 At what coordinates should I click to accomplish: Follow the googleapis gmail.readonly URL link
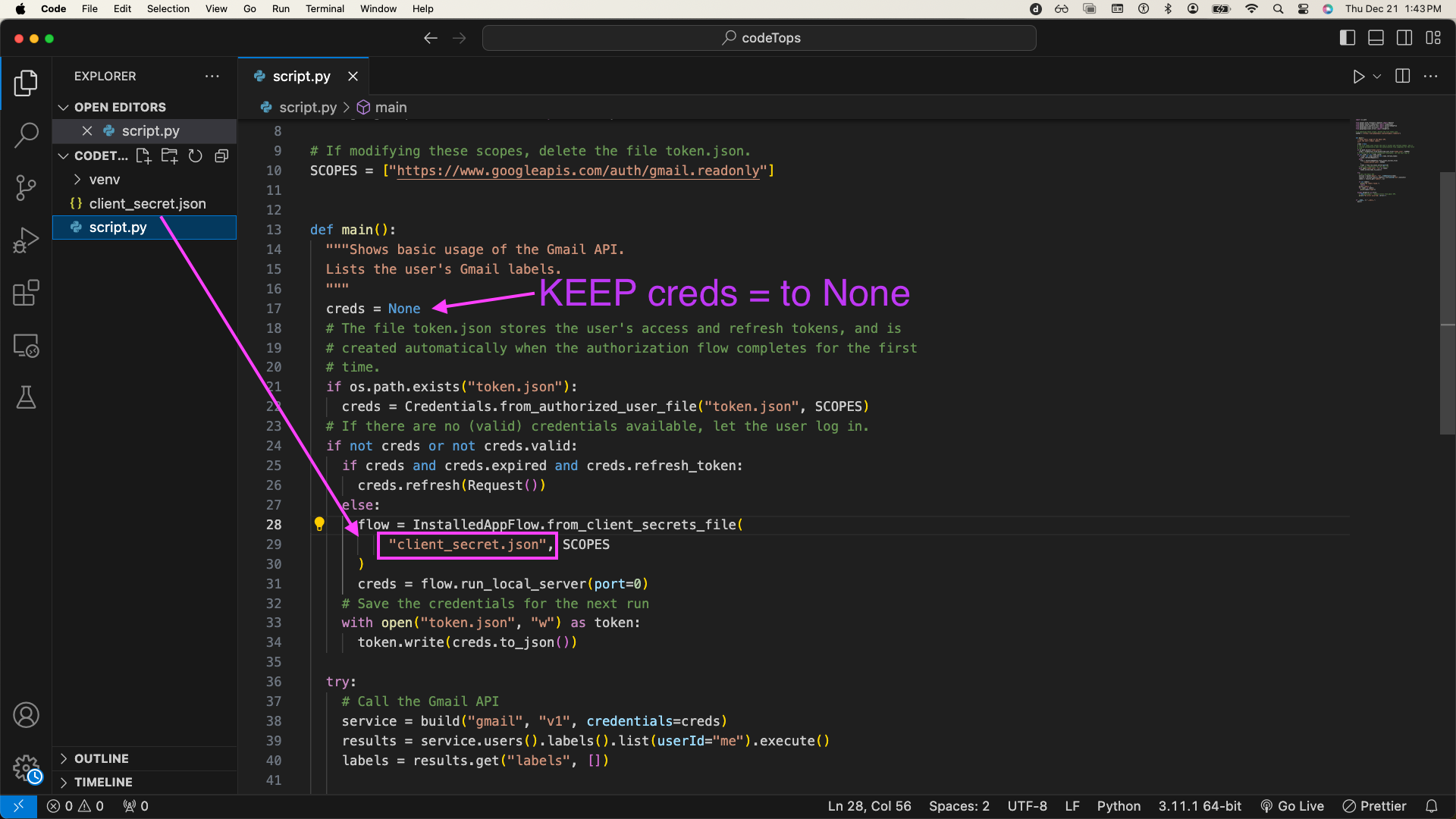coord(578,171)
